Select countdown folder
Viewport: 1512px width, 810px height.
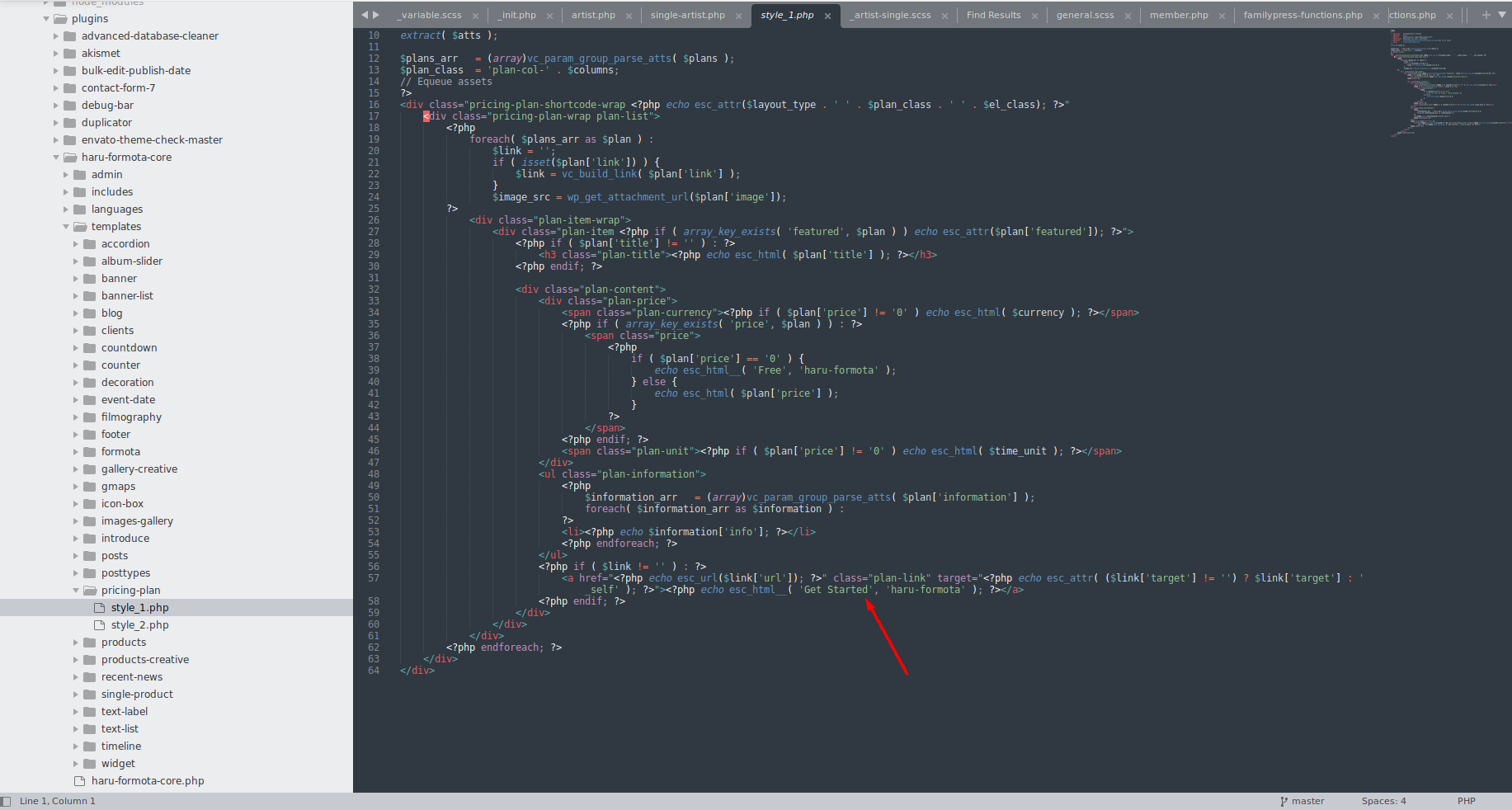pos(130,348)
